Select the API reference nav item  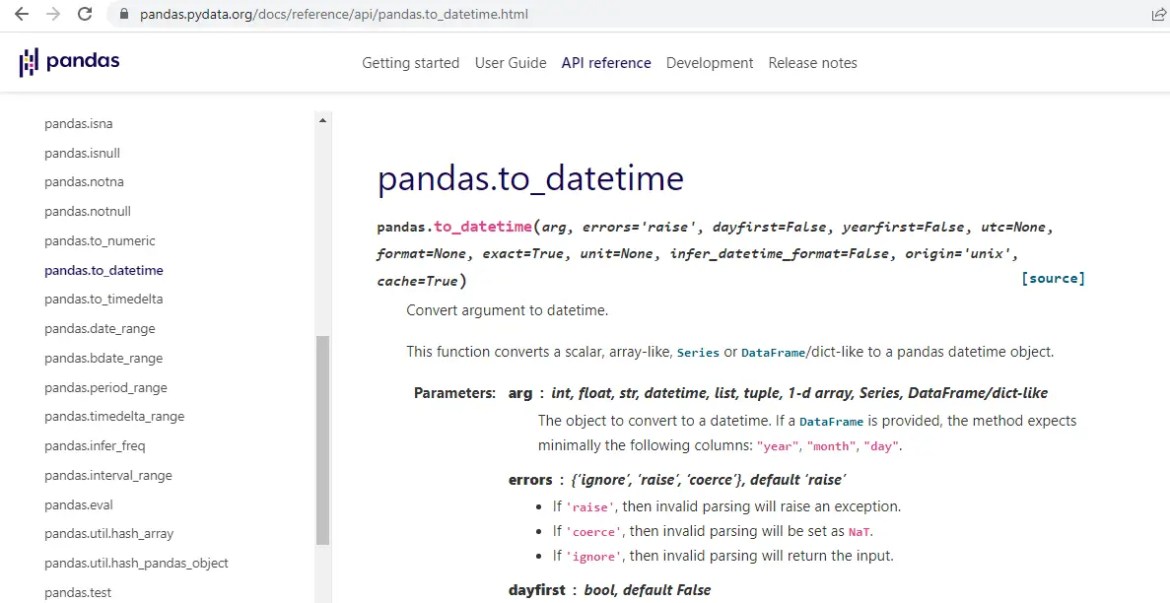coord(606,63)
